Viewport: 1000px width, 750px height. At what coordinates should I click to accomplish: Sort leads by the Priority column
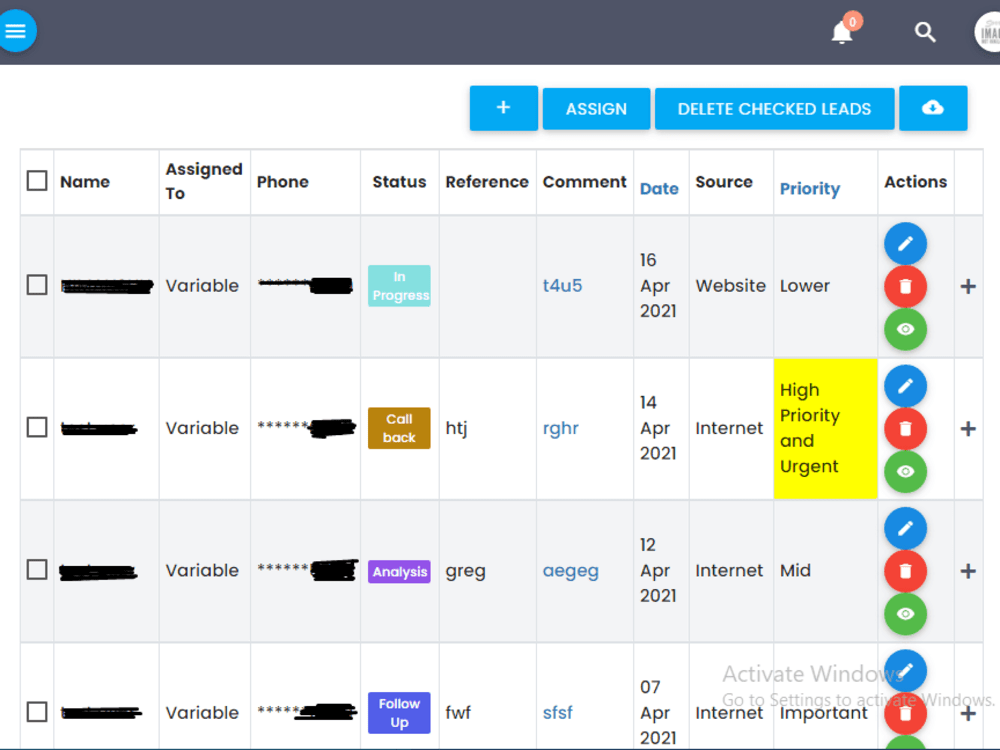coord(809,188)
